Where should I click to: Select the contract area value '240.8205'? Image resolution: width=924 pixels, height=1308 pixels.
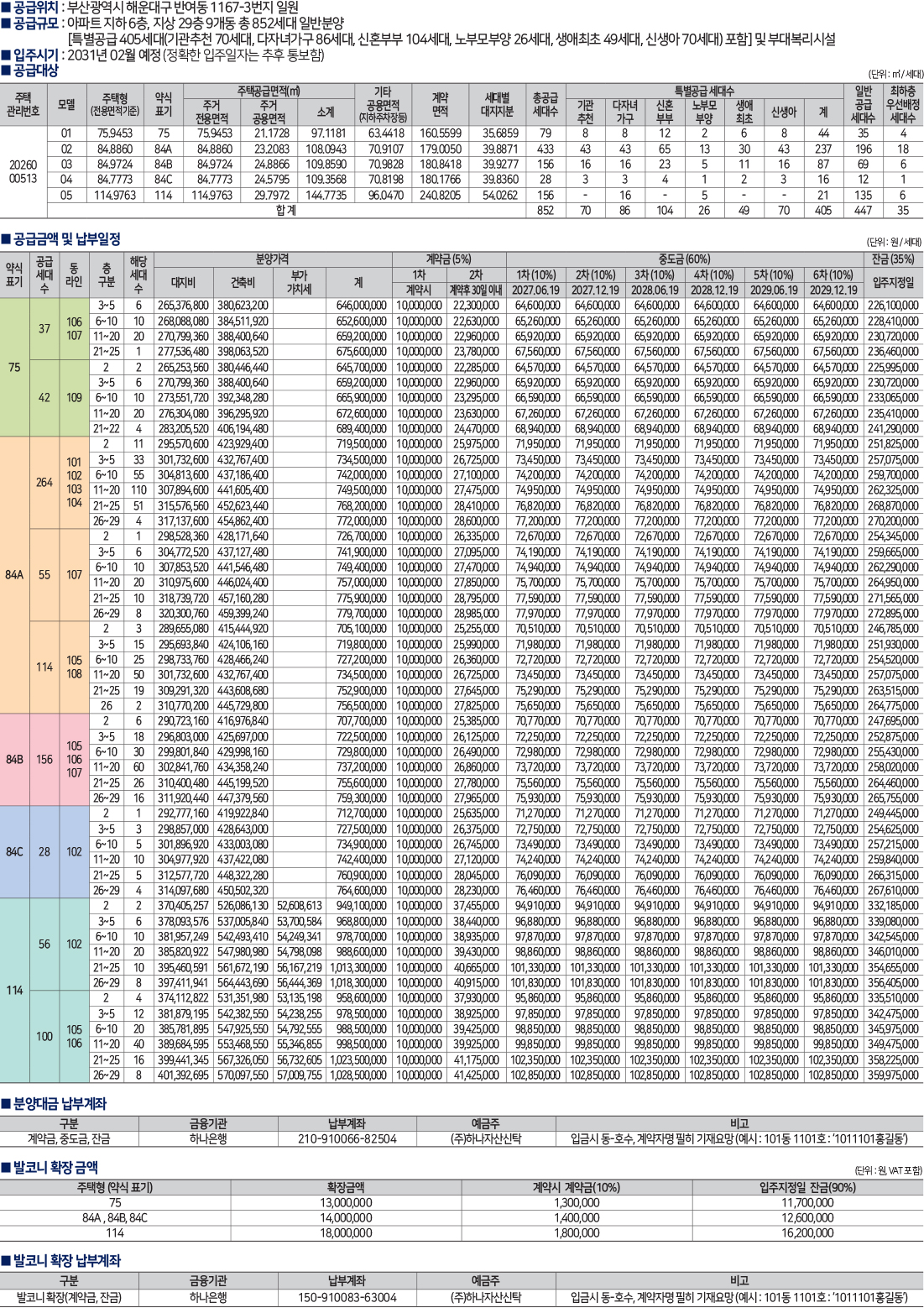[x=441, y=195]
